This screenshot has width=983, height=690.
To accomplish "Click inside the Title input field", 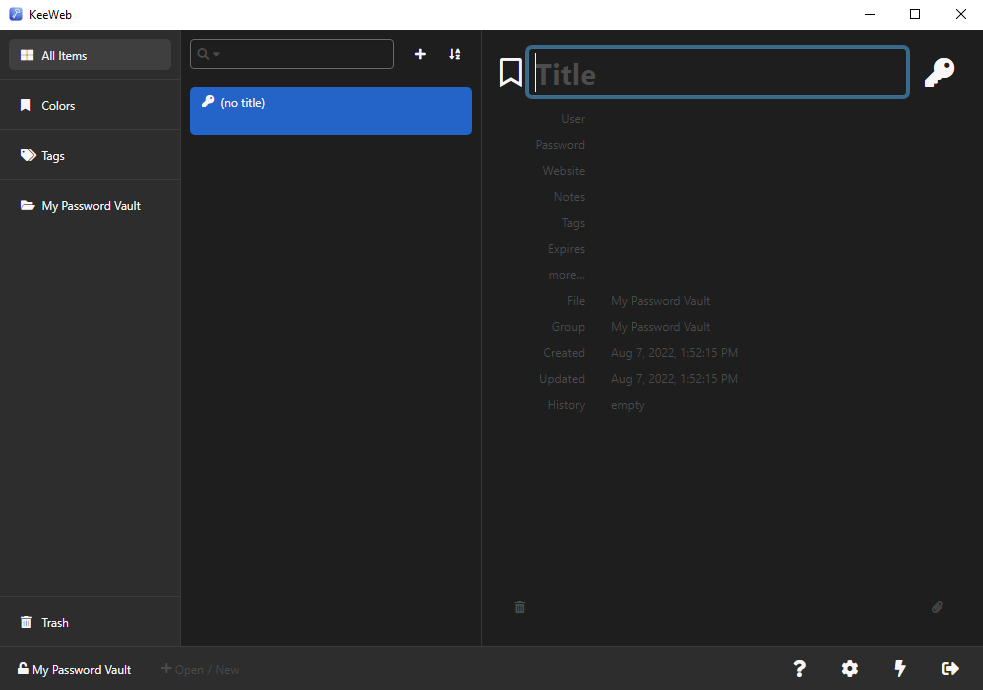I will click(717, 72).
